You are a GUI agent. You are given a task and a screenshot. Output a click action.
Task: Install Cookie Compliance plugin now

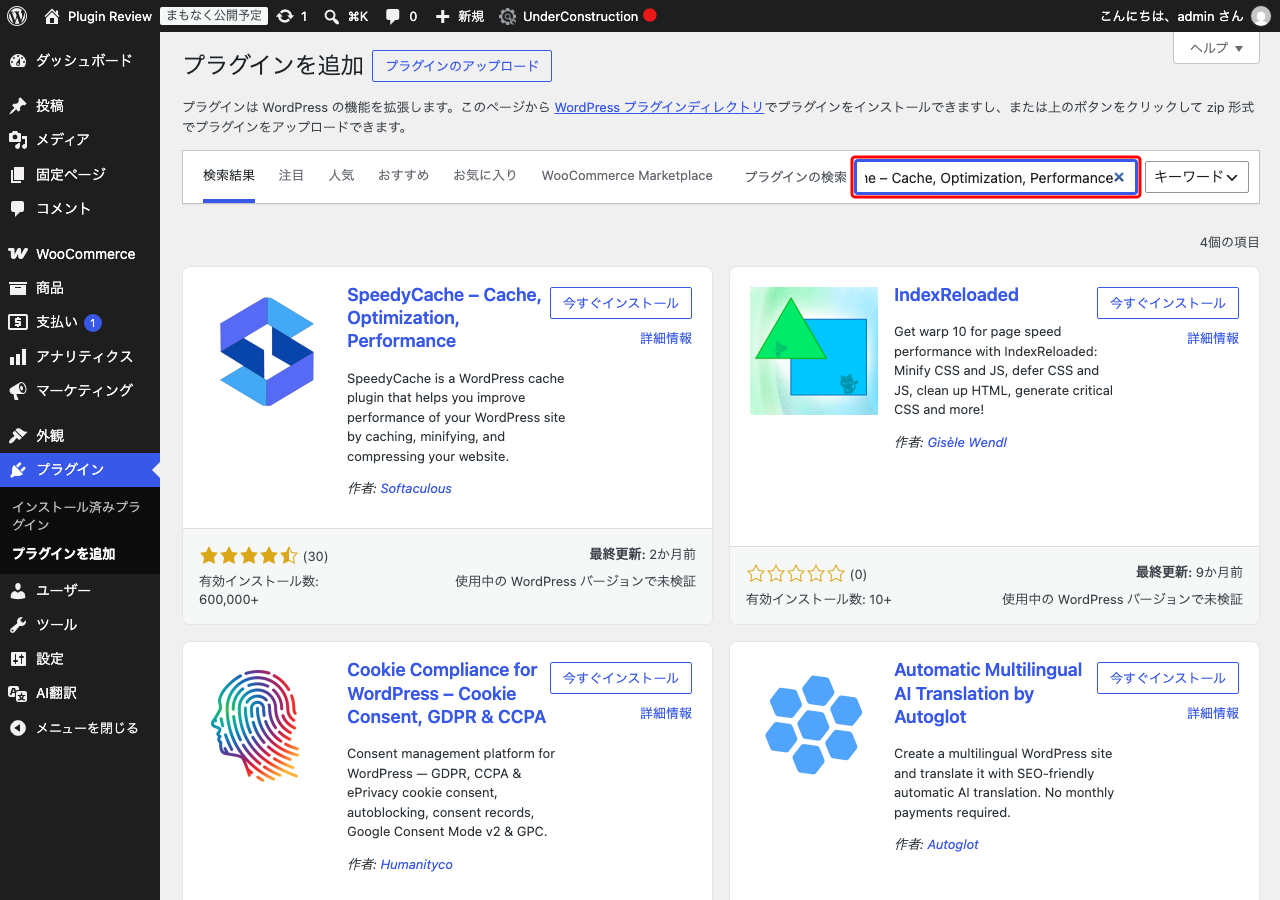pyautogui.click(x=621, y=678)
